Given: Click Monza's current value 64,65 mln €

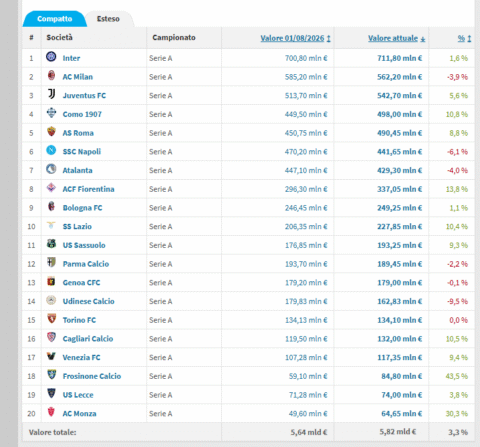Looking at the screenshot, I should (402, 413).
